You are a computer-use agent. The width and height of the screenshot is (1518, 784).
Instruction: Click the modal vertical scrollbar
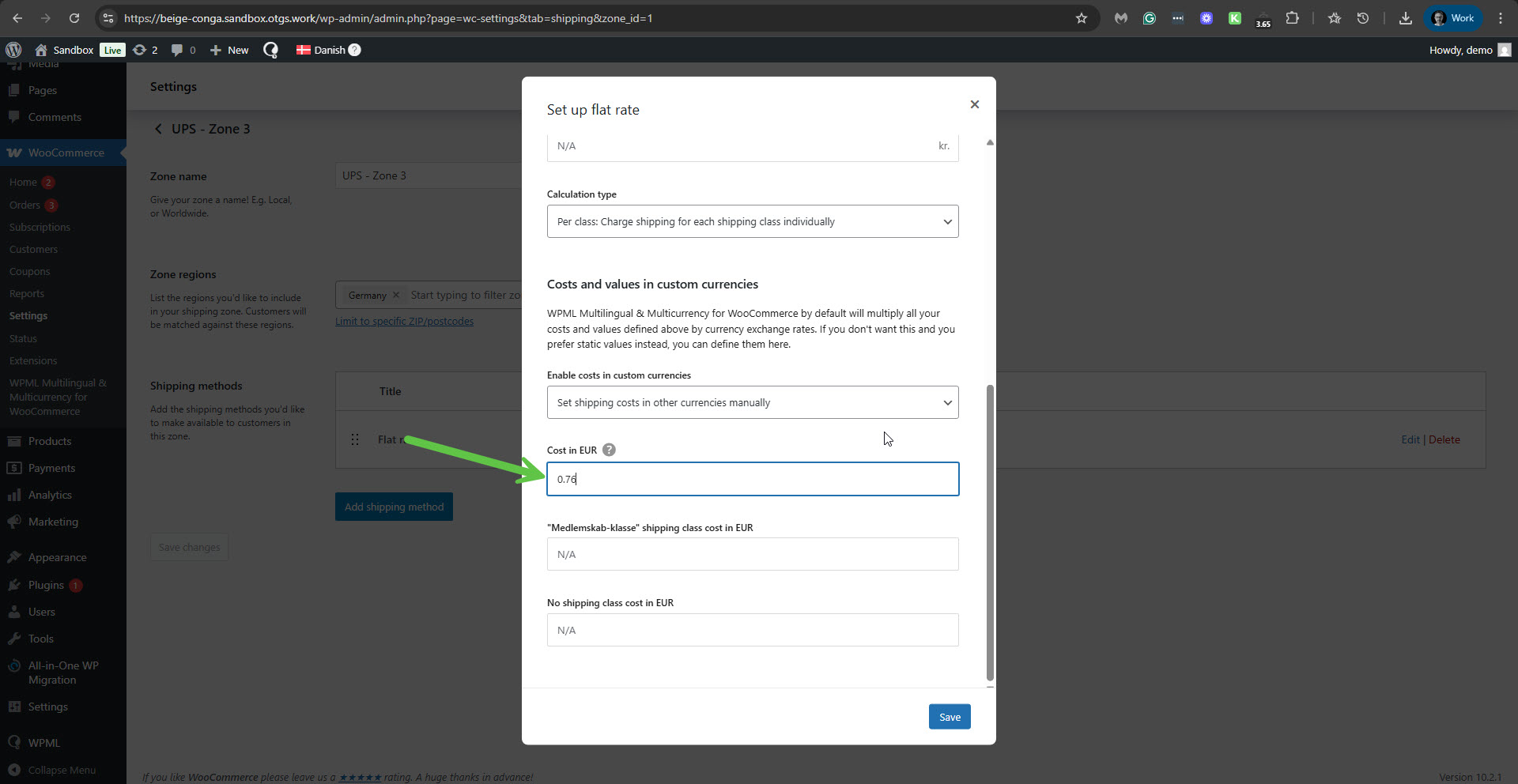tap(990, 531)
